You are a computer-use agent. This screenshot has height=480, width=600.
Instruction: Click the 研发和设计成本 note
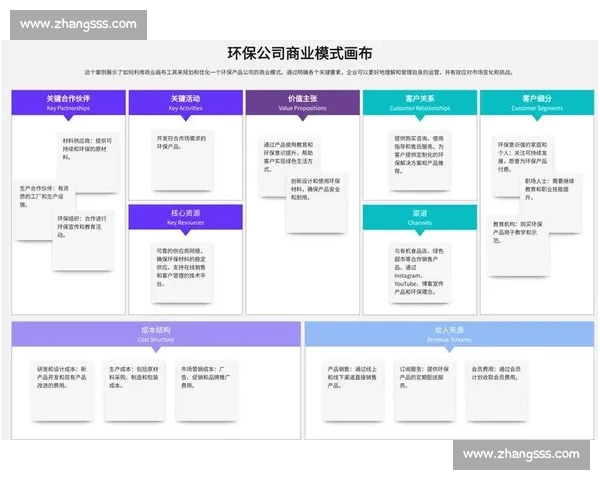click(x=62, y=391)
